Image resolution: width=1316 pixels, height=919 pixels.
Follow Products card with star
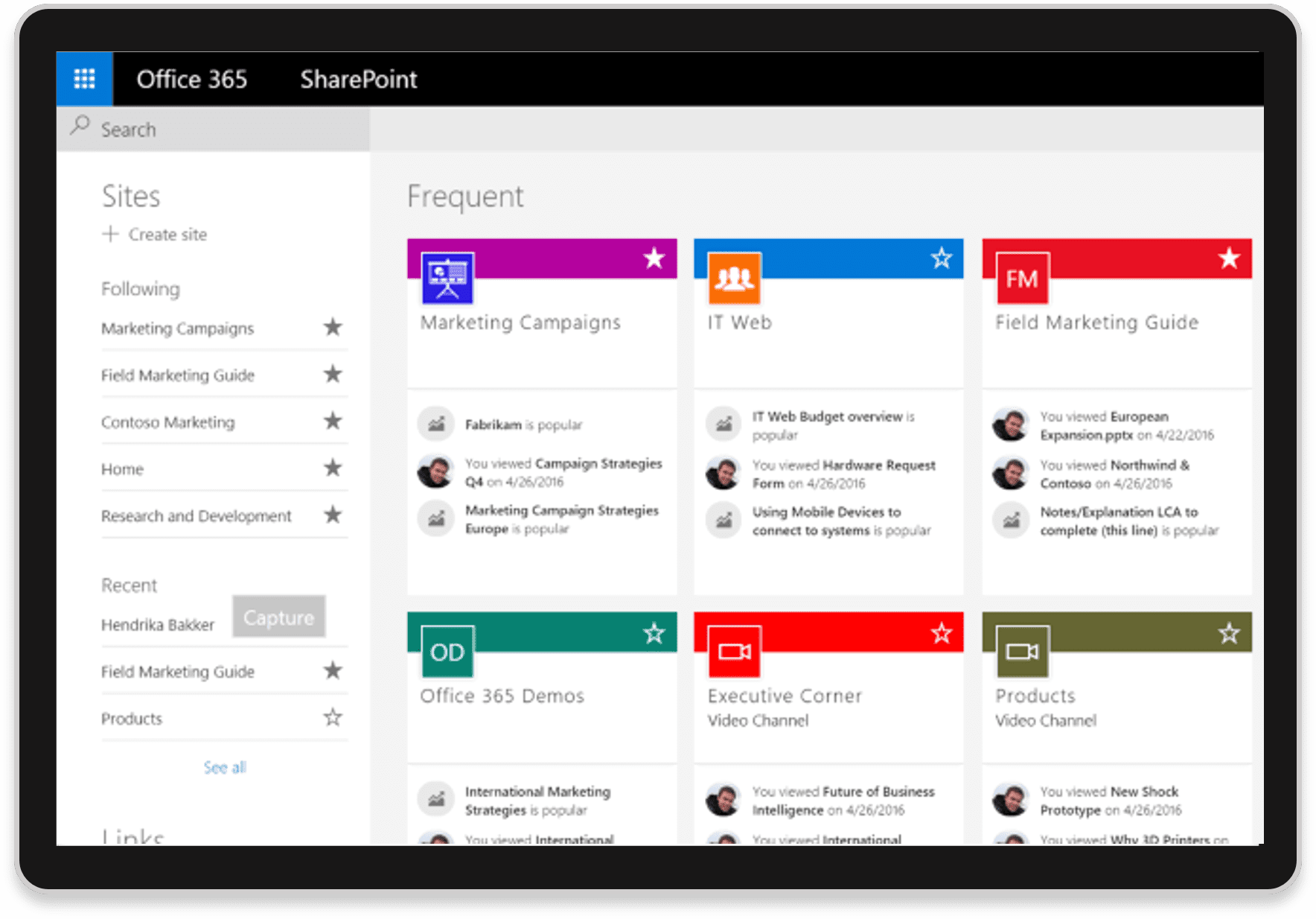(x=1229, y=633)
